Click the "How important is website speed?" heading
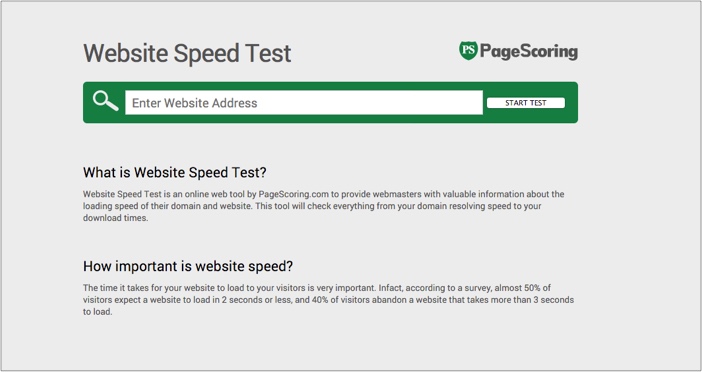The width and height of the screenshot is (702, 372). coord(188,266)
